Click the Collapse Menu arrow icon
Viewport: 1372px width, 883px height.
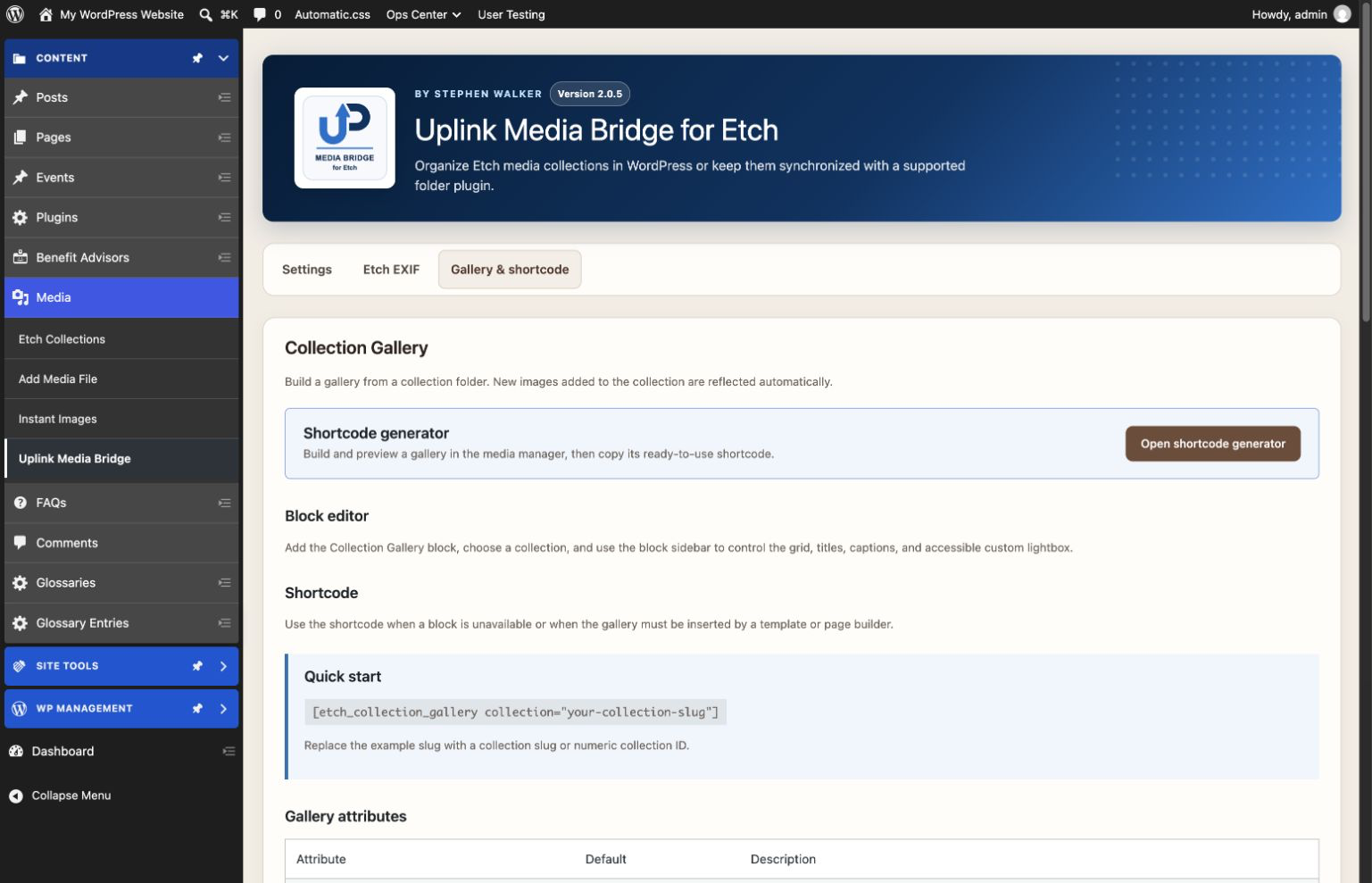[x=16, y=796]
